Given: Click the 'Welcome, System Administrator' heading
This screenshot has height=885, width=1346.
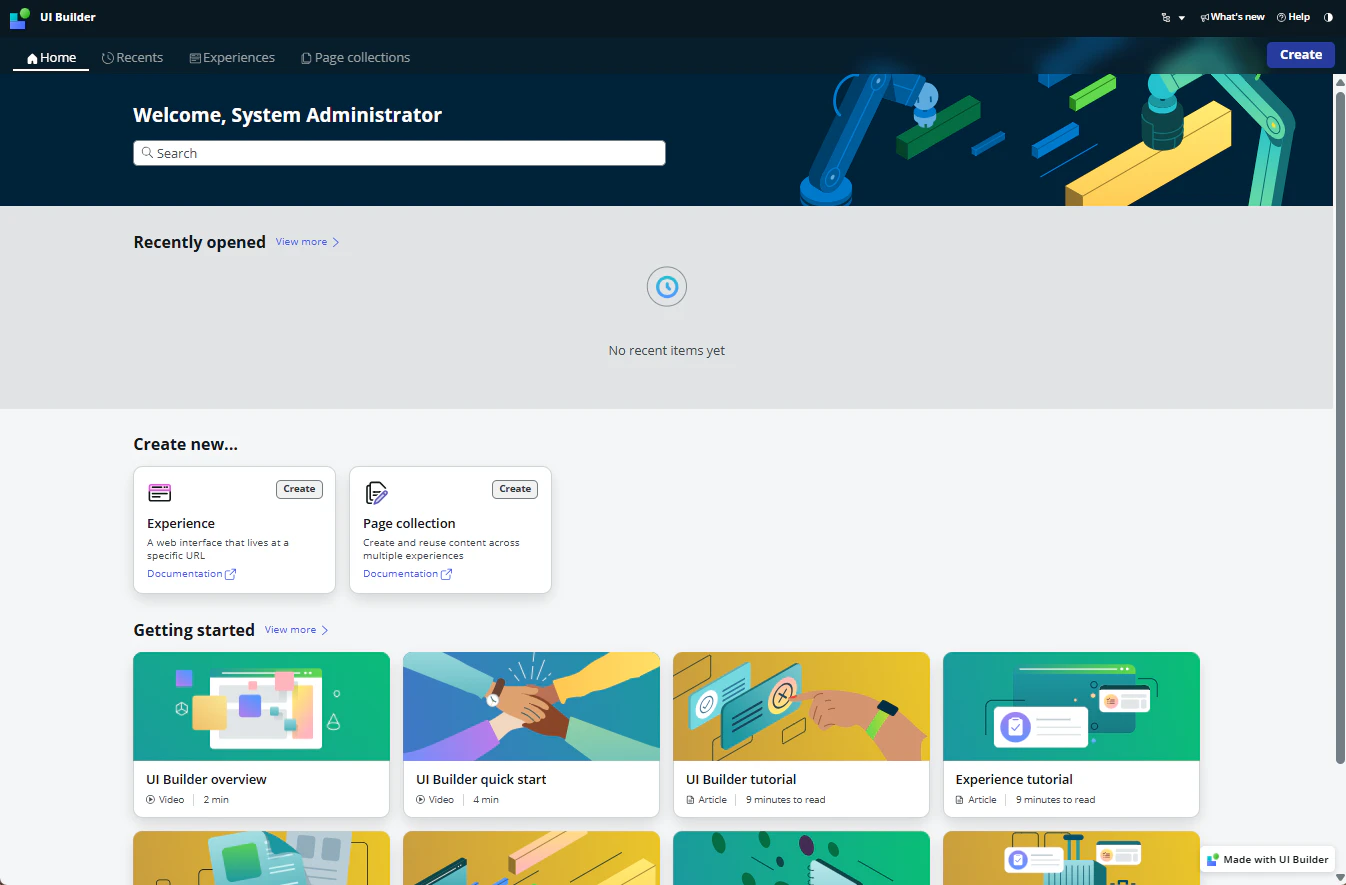Looking at the screenshot, I should 288,115.
